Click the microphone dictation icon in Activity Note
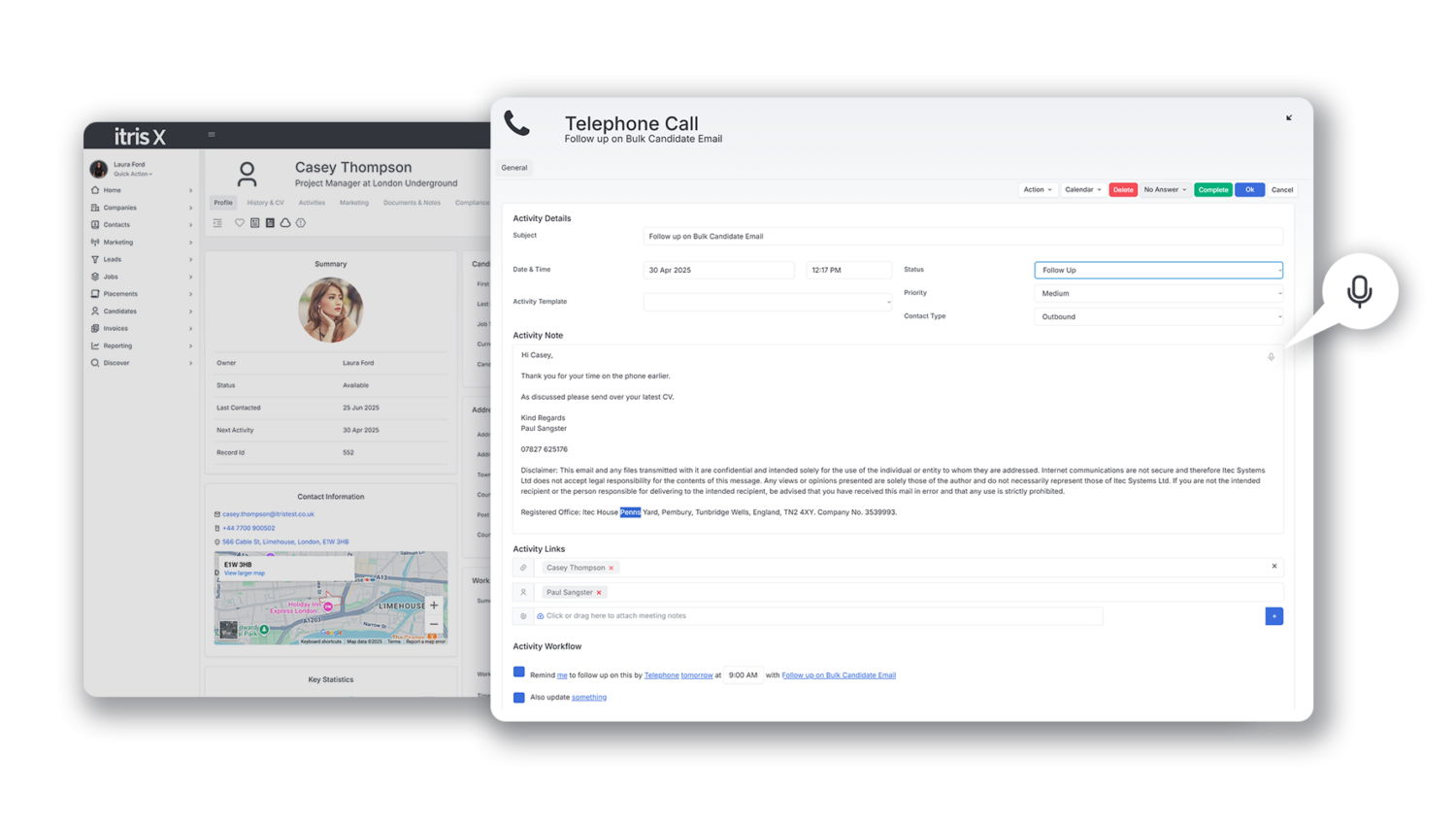This screenshot has width=1456, height=819. [1271, 357]
